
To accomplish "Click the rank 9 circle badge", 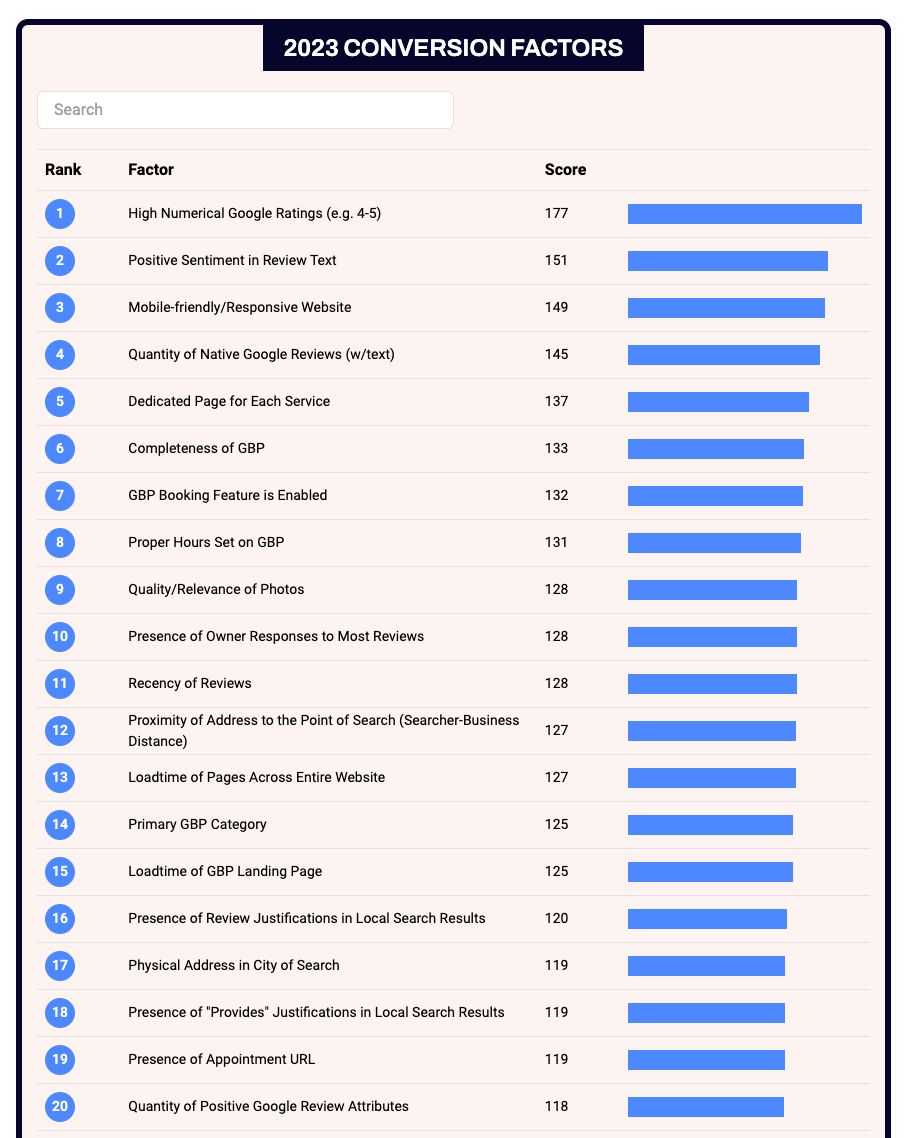I will (60, 589).
